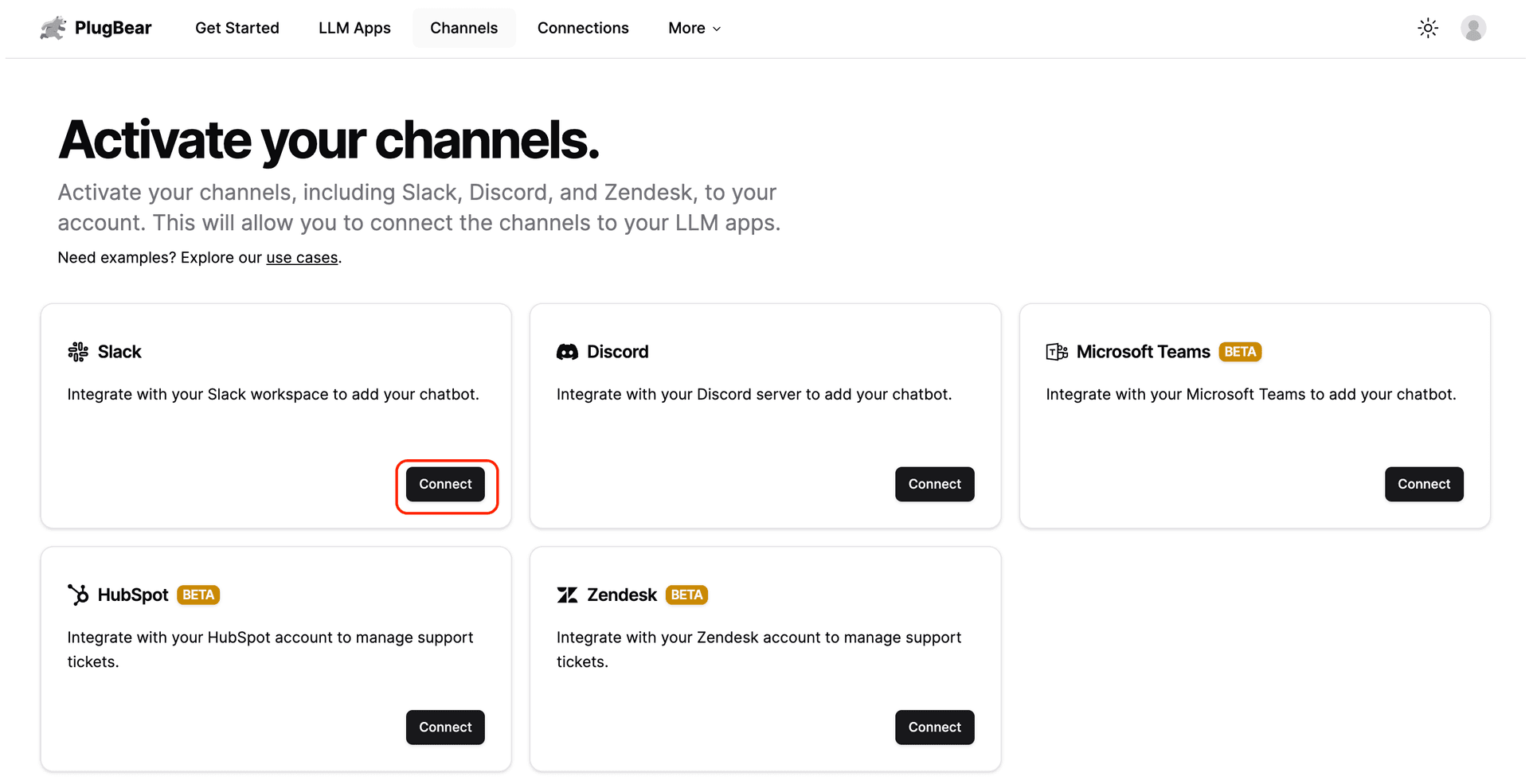Image resolution: width=1529 pixels, height=784 pixels.
Task: Select the Zendesk icon
Action: (x=567, y=595)
